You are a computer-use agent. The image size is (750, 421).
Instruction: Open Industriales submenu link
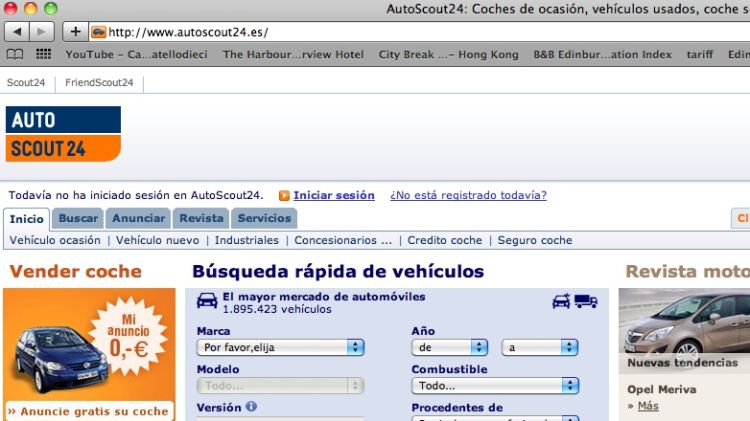tap(247, 240)
